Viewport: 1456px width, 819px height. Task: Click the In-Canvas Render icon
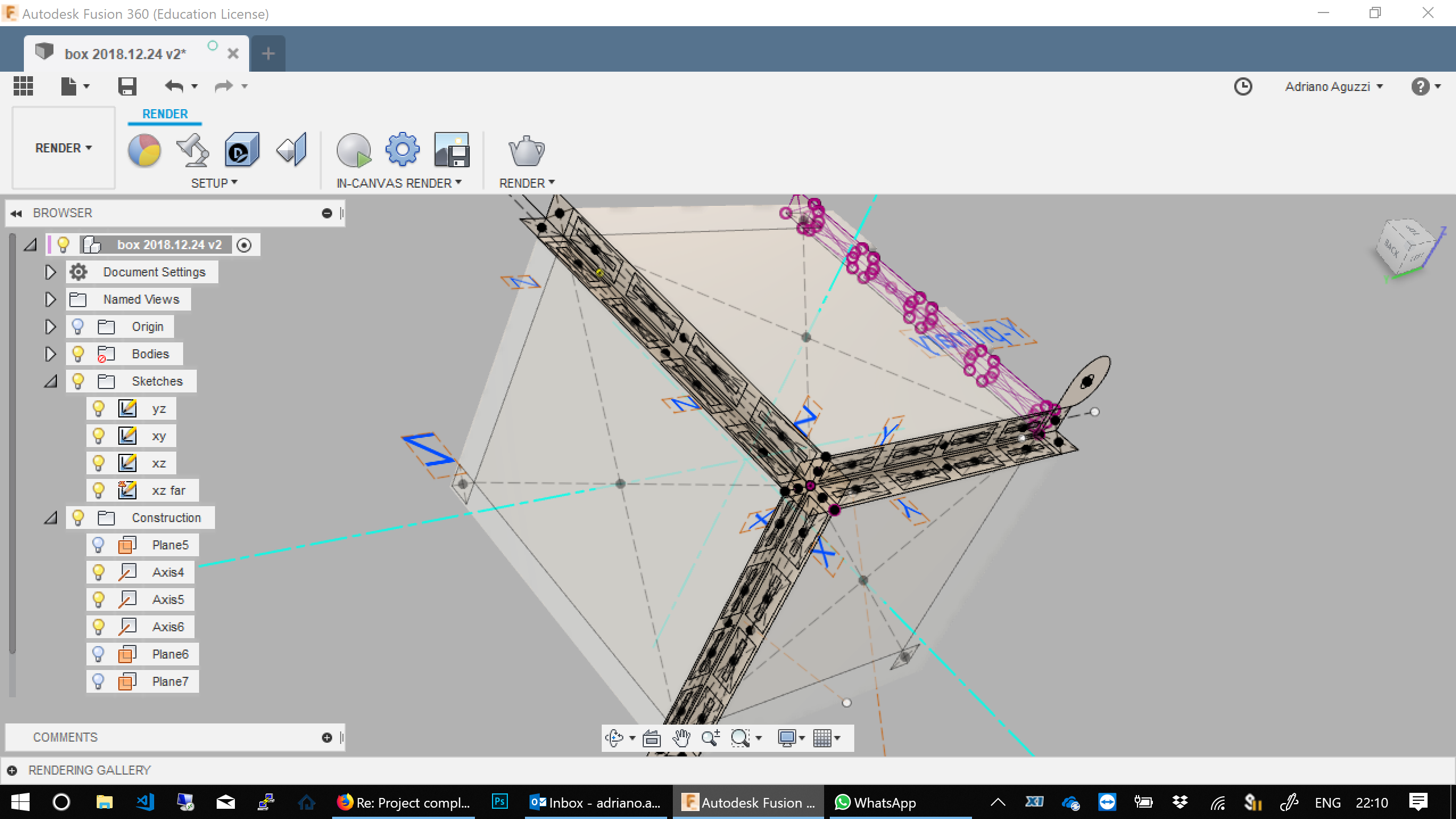(x=355, y=149)
